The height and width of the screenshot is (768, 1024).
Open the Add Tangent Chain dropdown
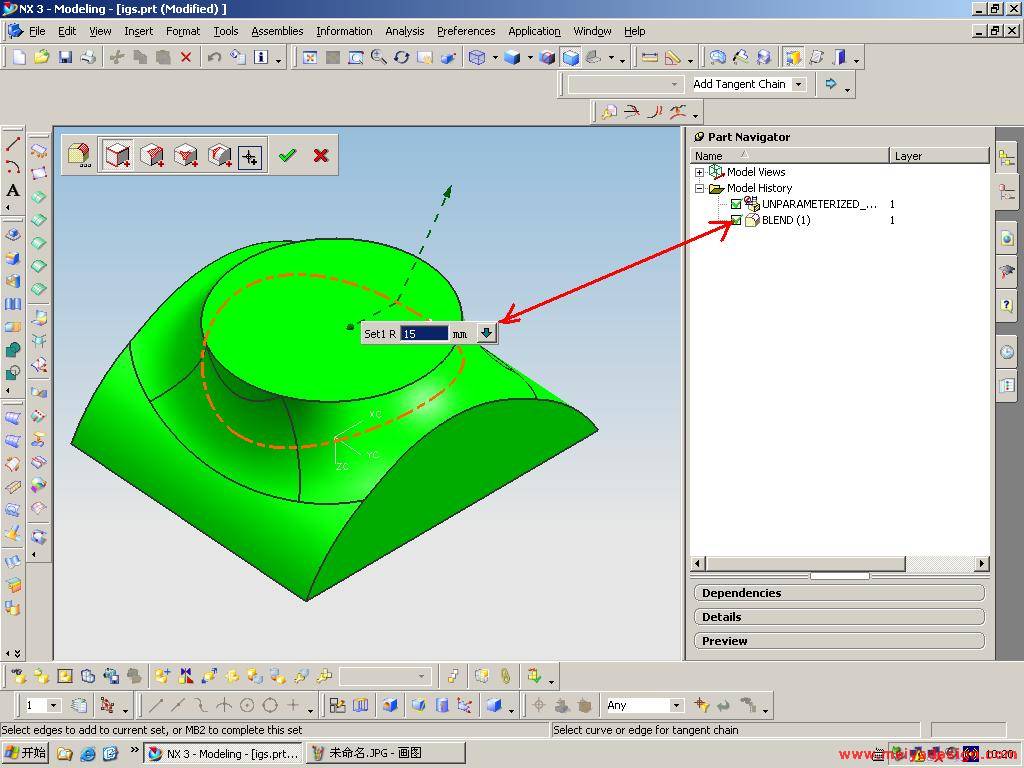coord(798,84)
